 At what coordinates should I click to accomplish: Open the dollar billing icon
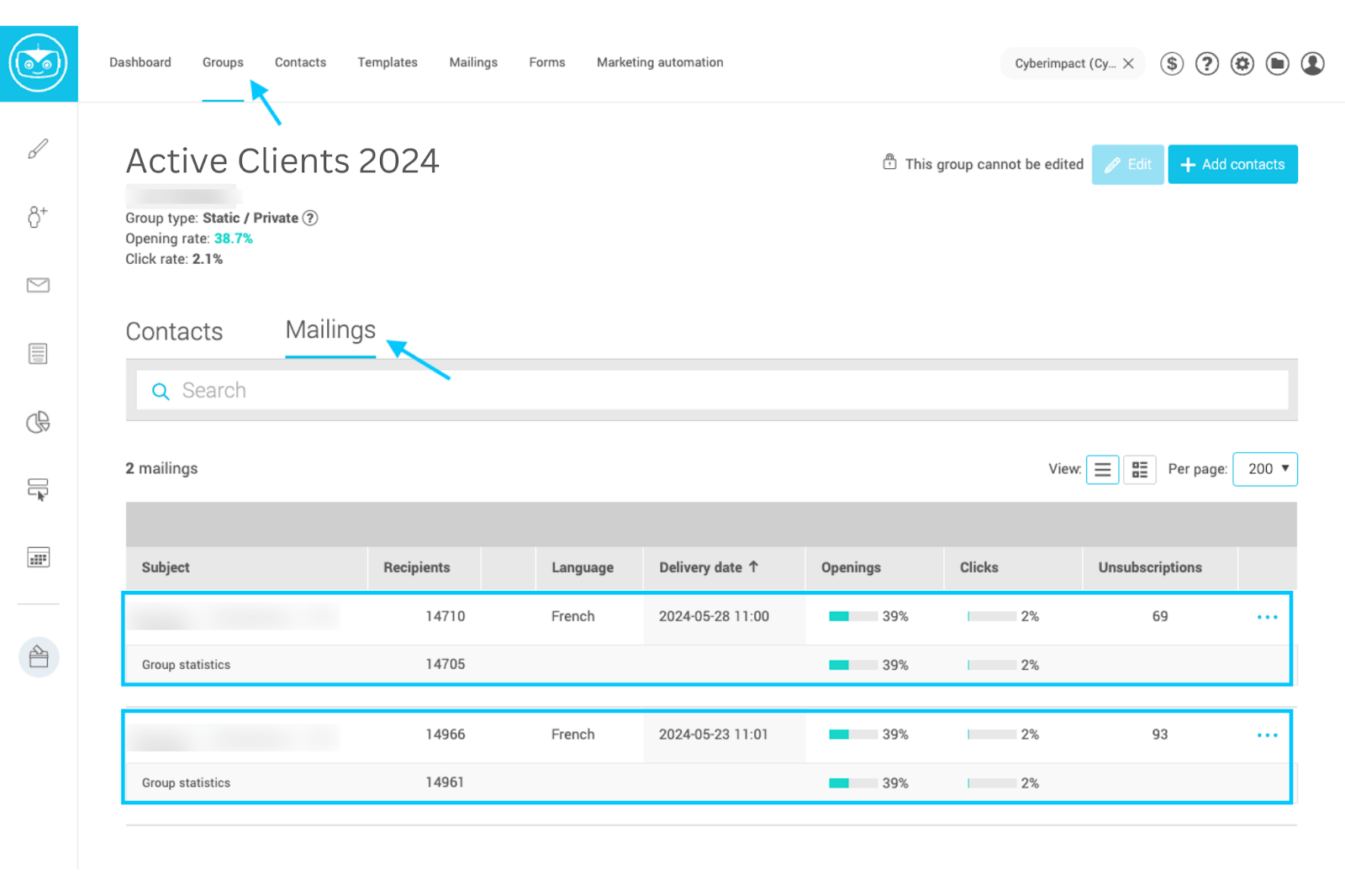[1172, 64]
